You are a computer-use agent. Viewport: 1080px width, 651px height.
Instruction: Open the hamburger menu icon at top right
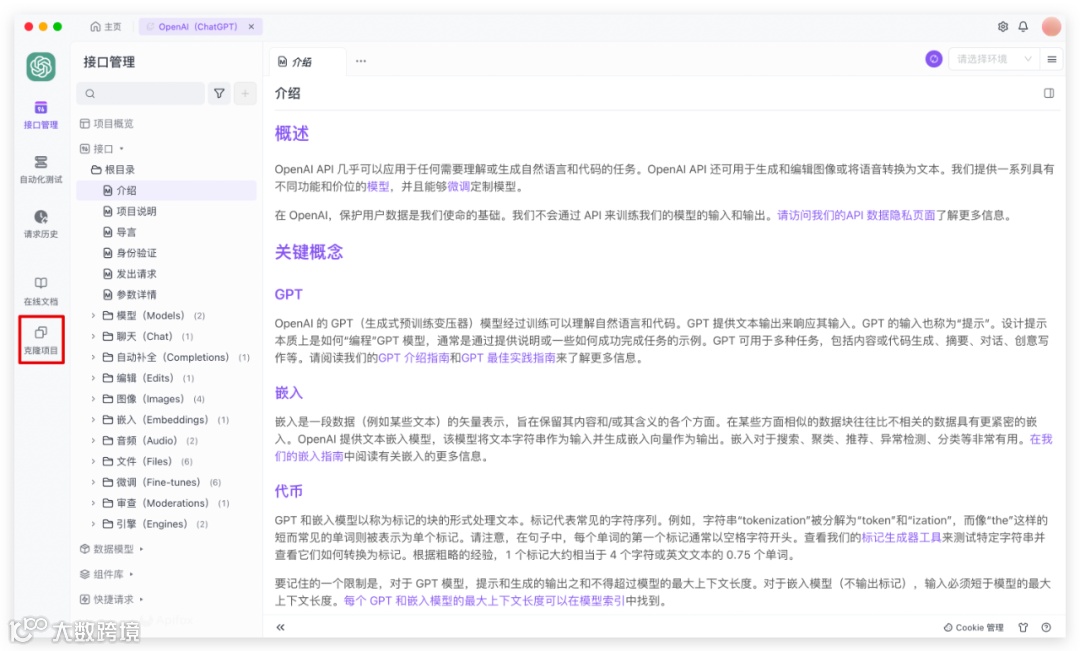1052,59
